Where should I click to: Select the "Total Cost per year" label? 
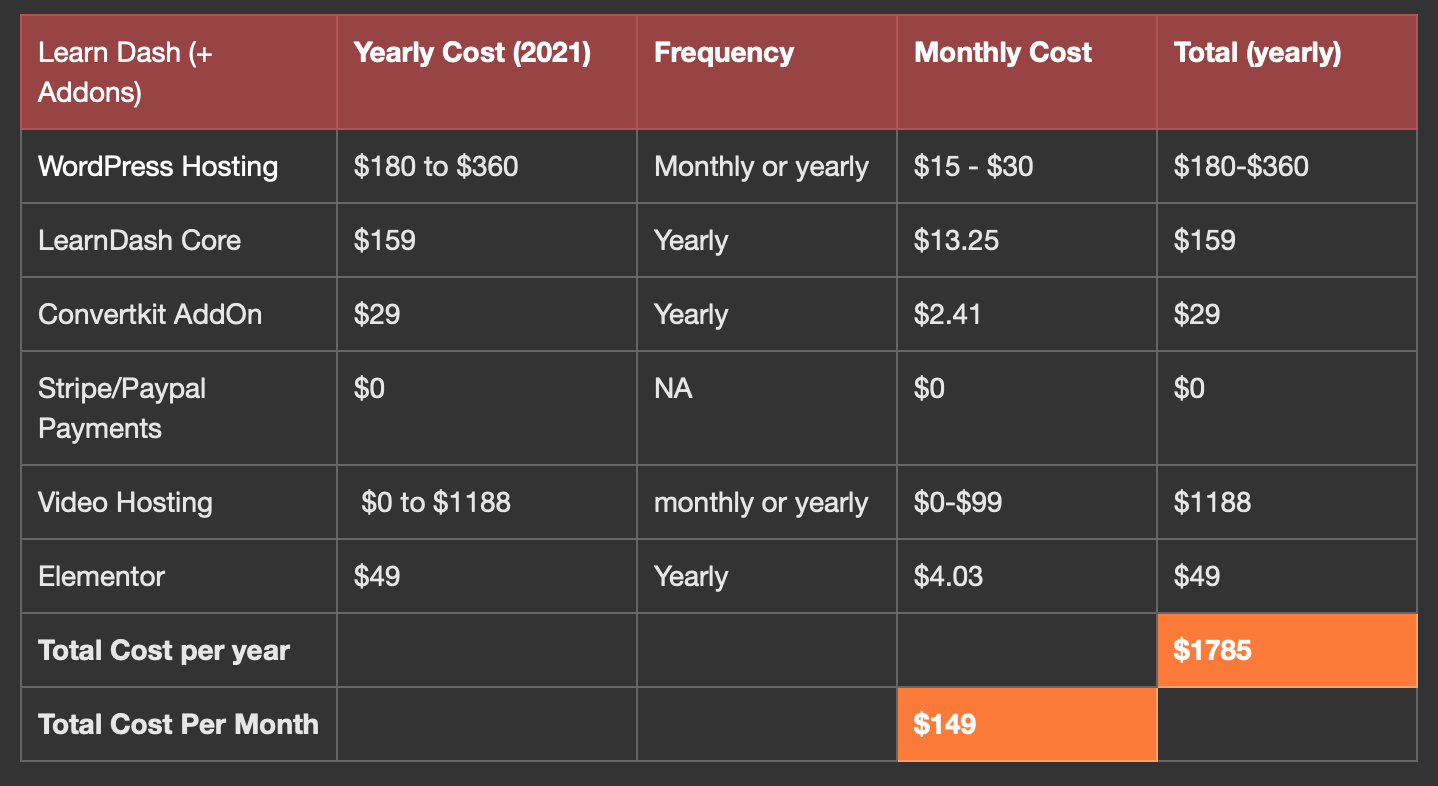coord(164,650)
